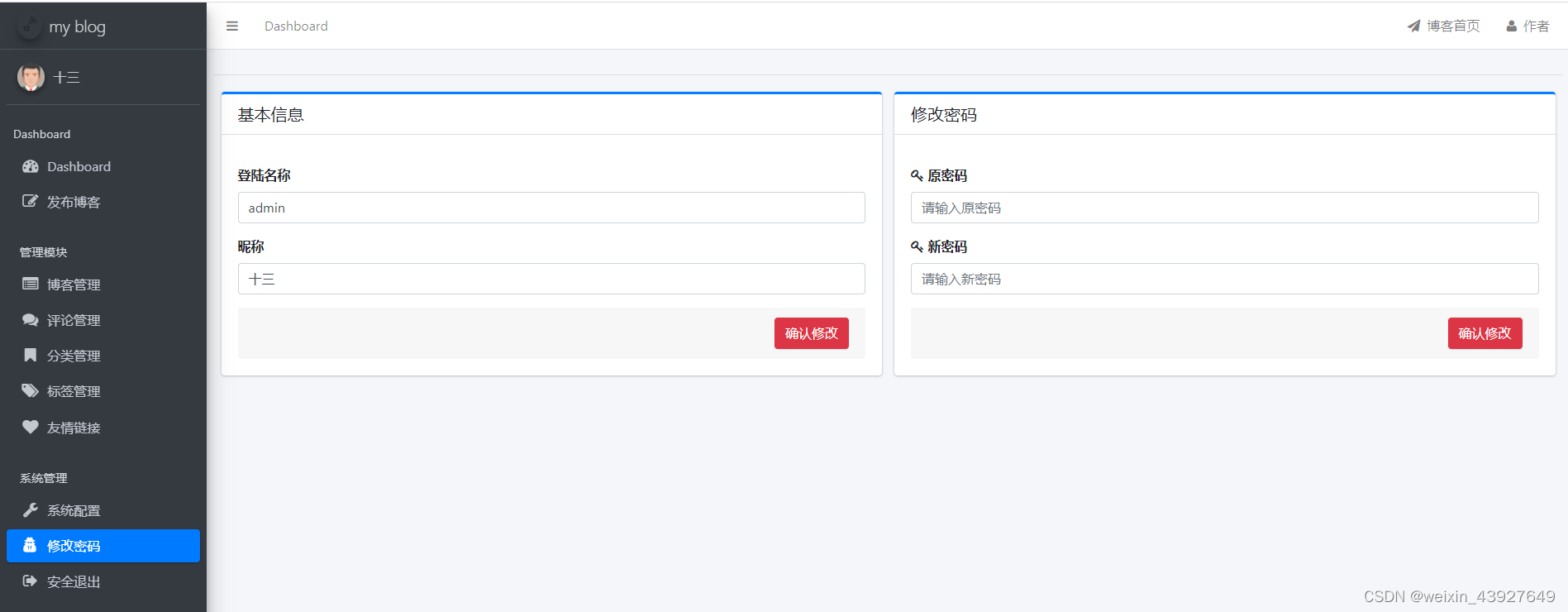The width and height of the screenshot is (1568, 612).
Task: Confirm basic info with the 确认修改 button
Action: (x=811, y=333)
